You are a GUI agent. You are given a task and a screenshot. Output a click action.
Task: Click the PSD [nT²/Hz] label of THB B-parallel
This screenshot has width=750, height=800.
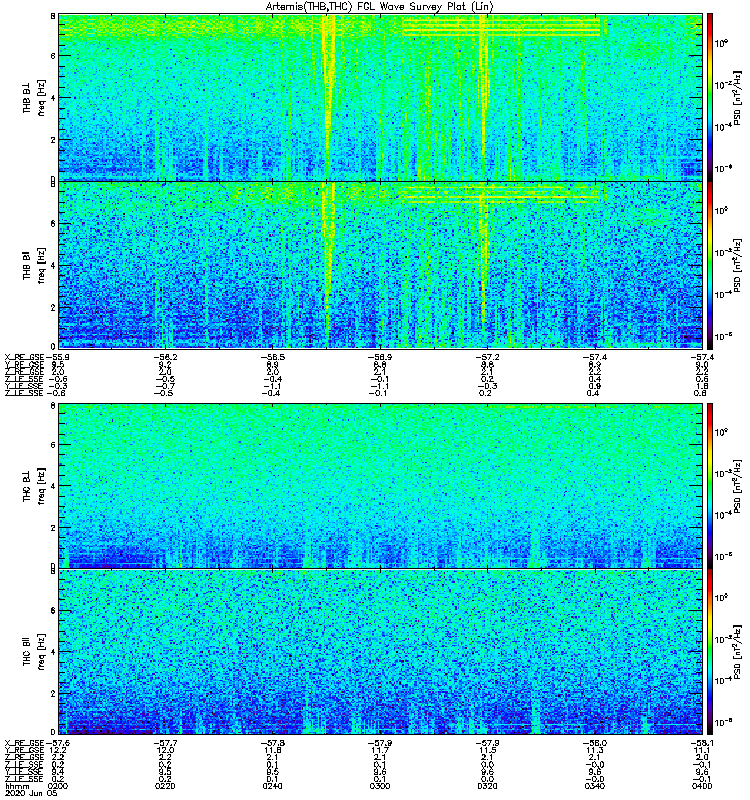click(x=737, y=265)
